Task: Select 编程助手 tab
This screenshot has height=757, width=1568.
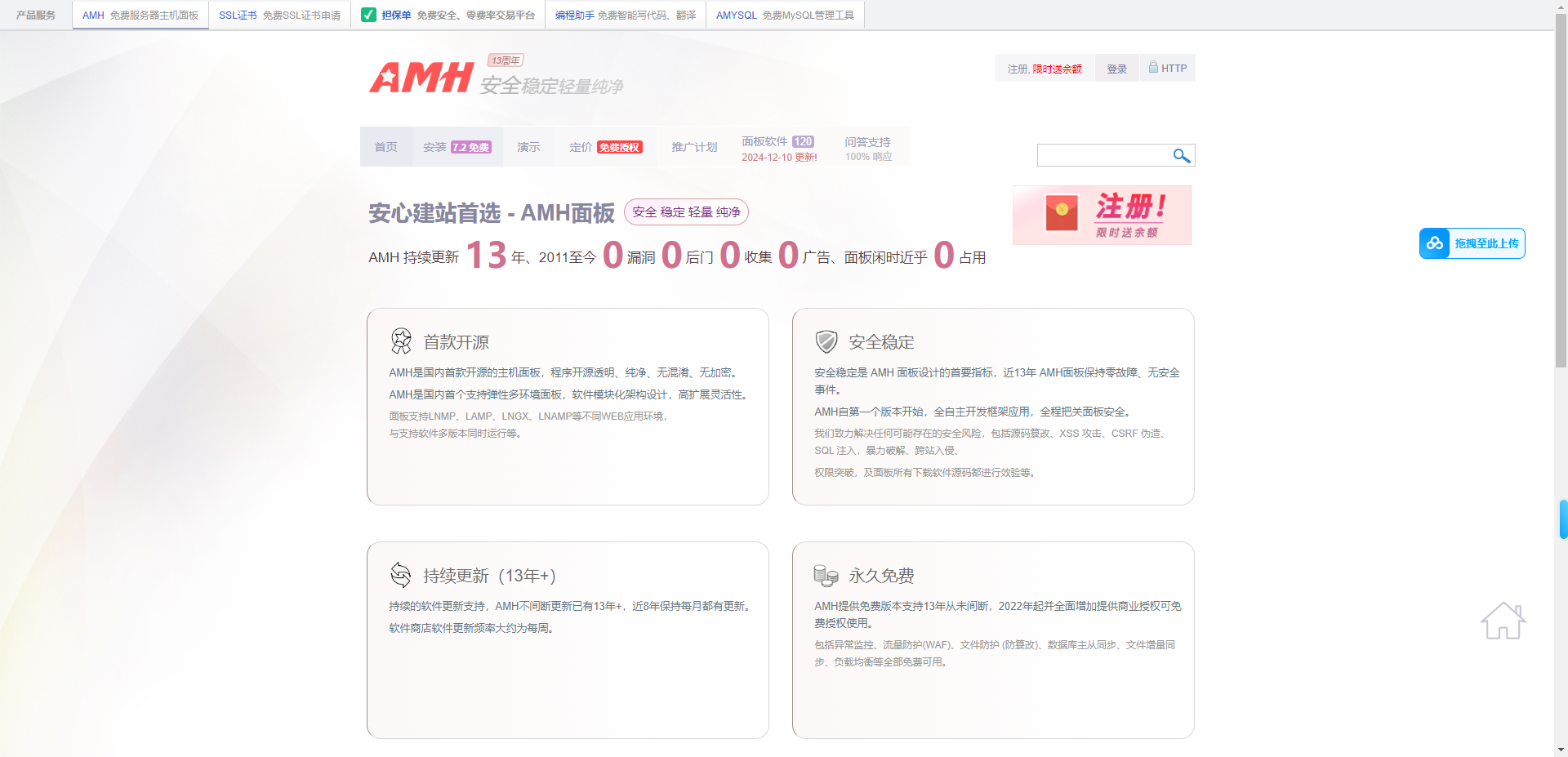Action: [x=626, y=15]
